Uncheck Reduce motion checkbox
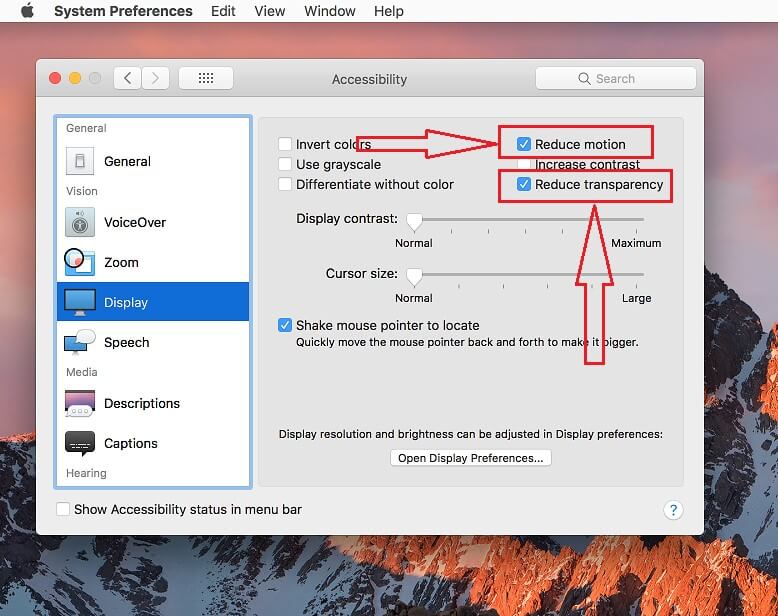Viewport: 778px width, 616px height. pyautogui.click(x=523, y=144)
